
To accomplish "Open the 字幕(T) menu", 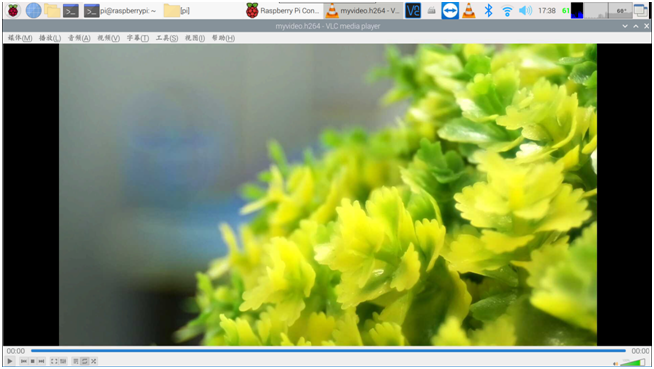I will (x=138, y=38).
